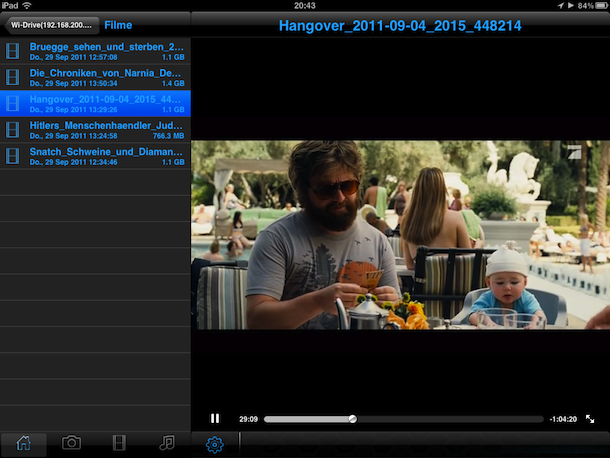Image resolution: width=610 pixels, height=458 pixels.
Task: Open Hitlers_Menschenhaendler video file
Action: 95,130
